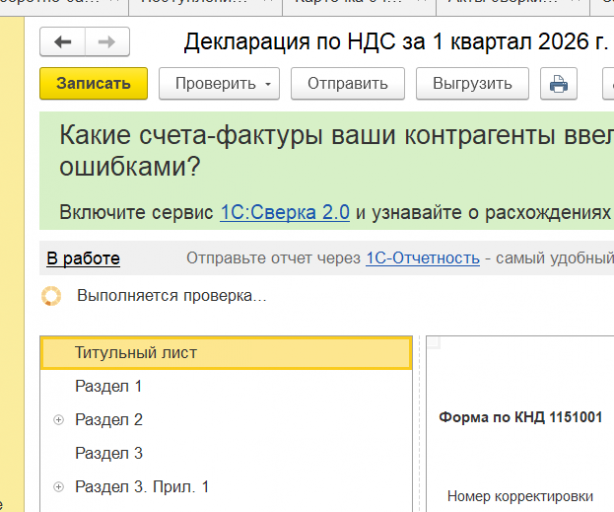
Task: Save the report with Записать
Action: [x=94, y=83]
